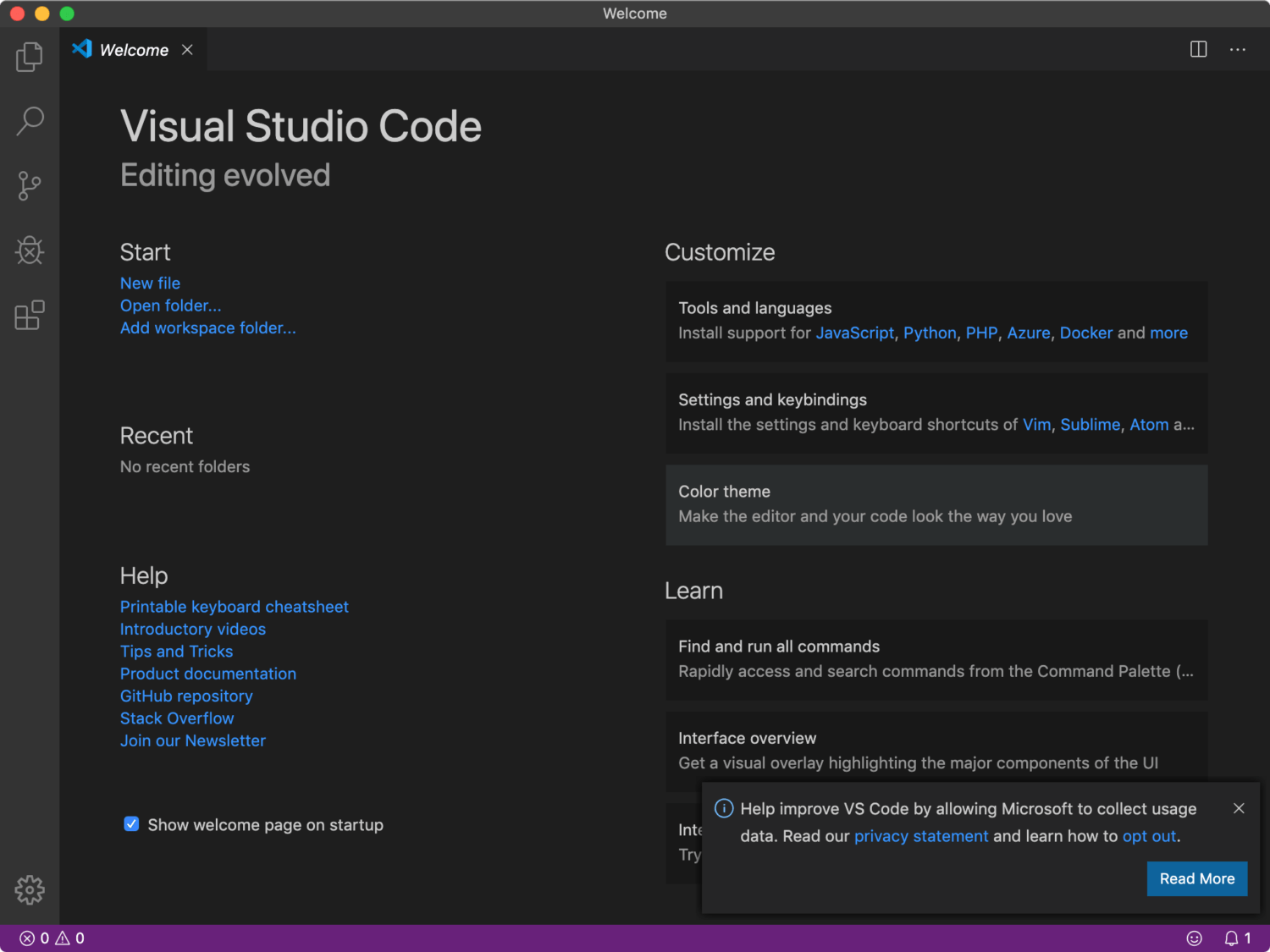Install Docker support link
This screenshot has height=952, width=1270.
(x=1086, y=333)
